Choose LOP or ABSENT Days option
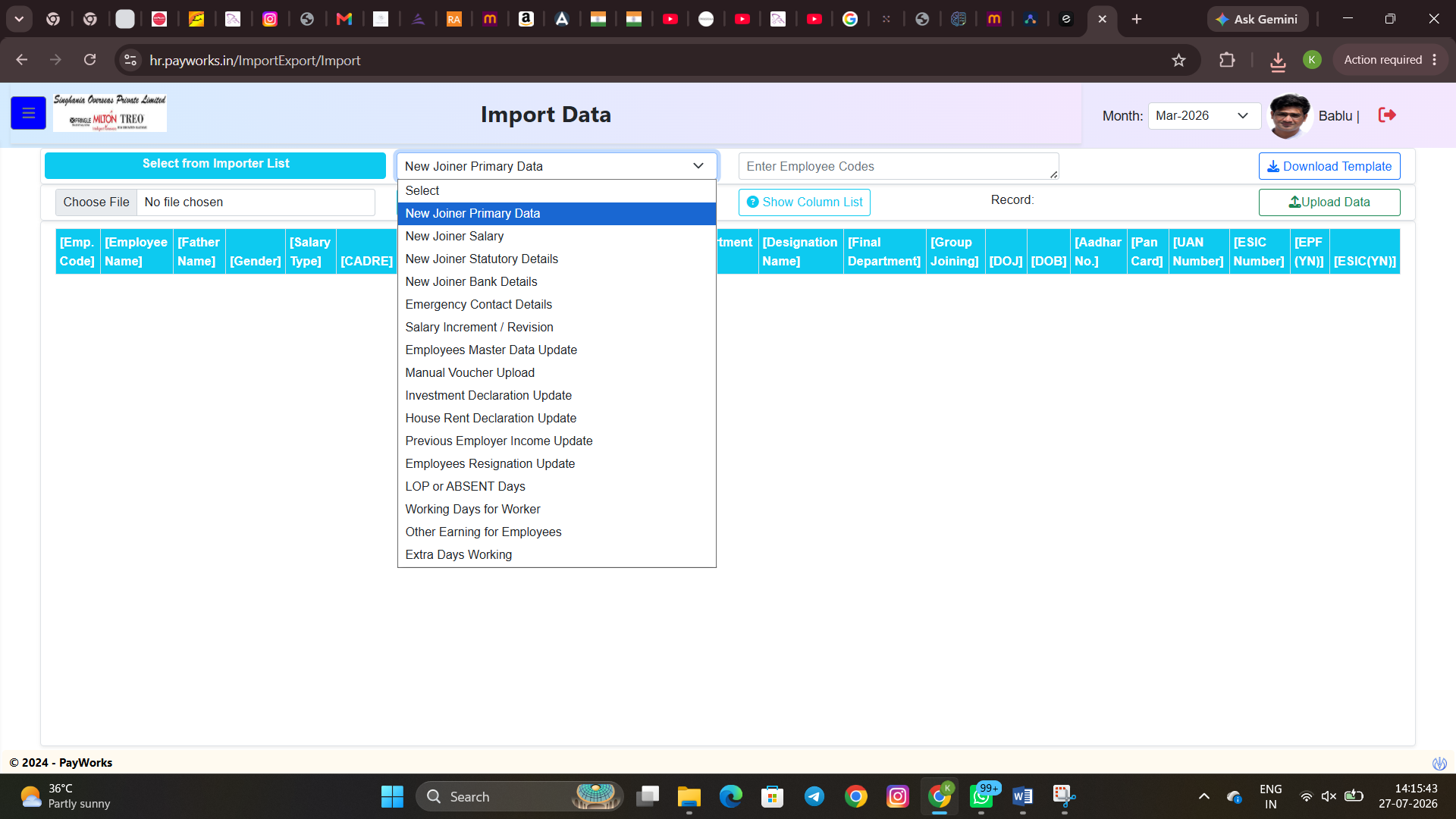The height and width of the screenshot is (819, 1456). (557, 487)
